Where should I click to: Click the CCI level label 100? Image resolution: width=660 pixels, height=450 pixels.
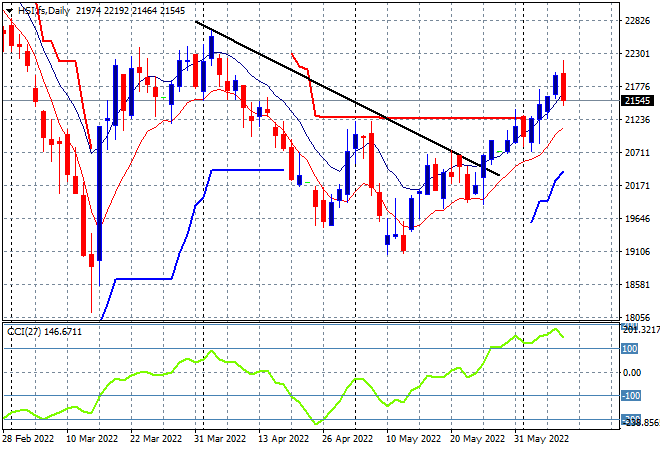point(629,349)
